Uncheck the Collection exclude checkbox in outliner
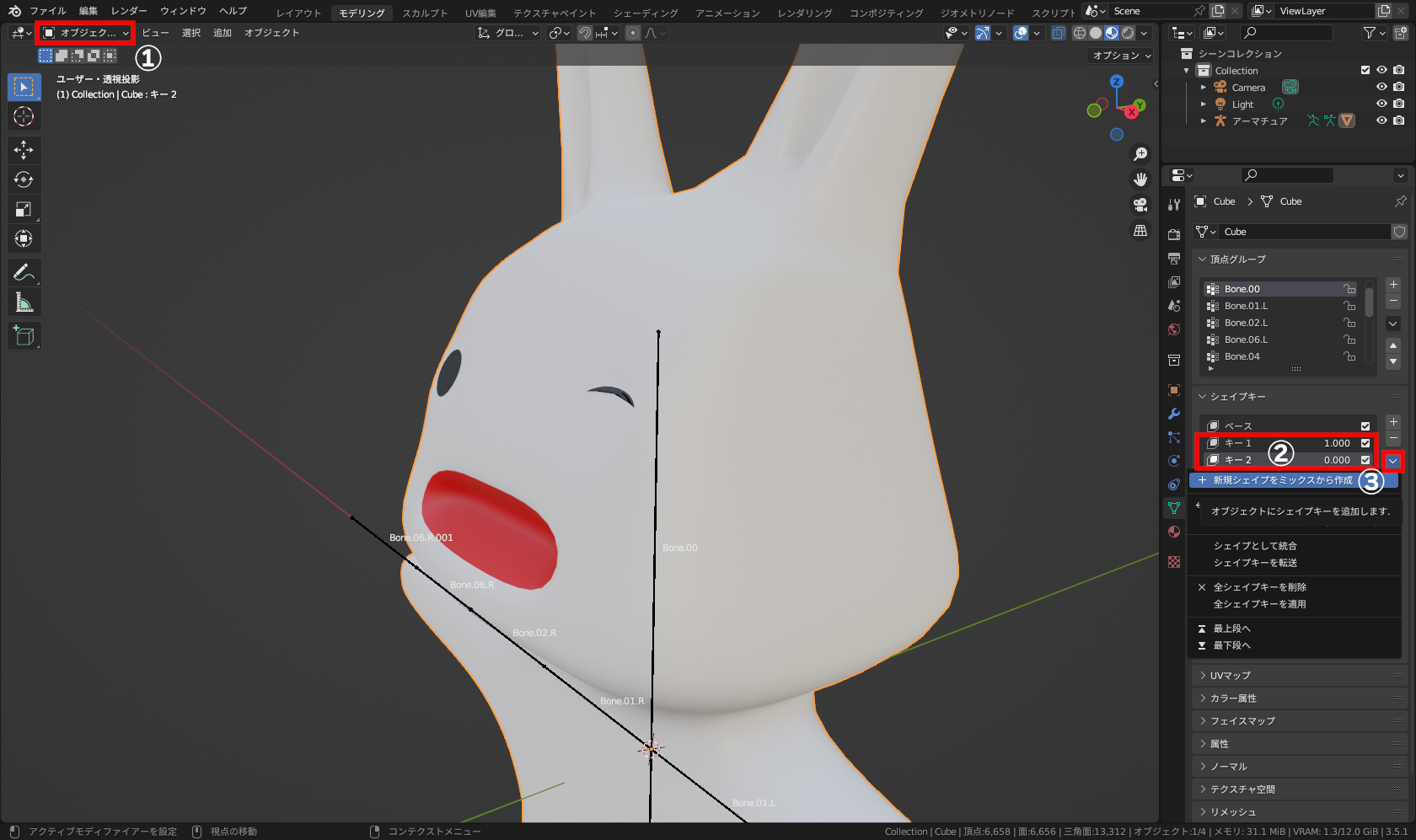This screenshot has height=840, width=1416. coord(1365,70)
